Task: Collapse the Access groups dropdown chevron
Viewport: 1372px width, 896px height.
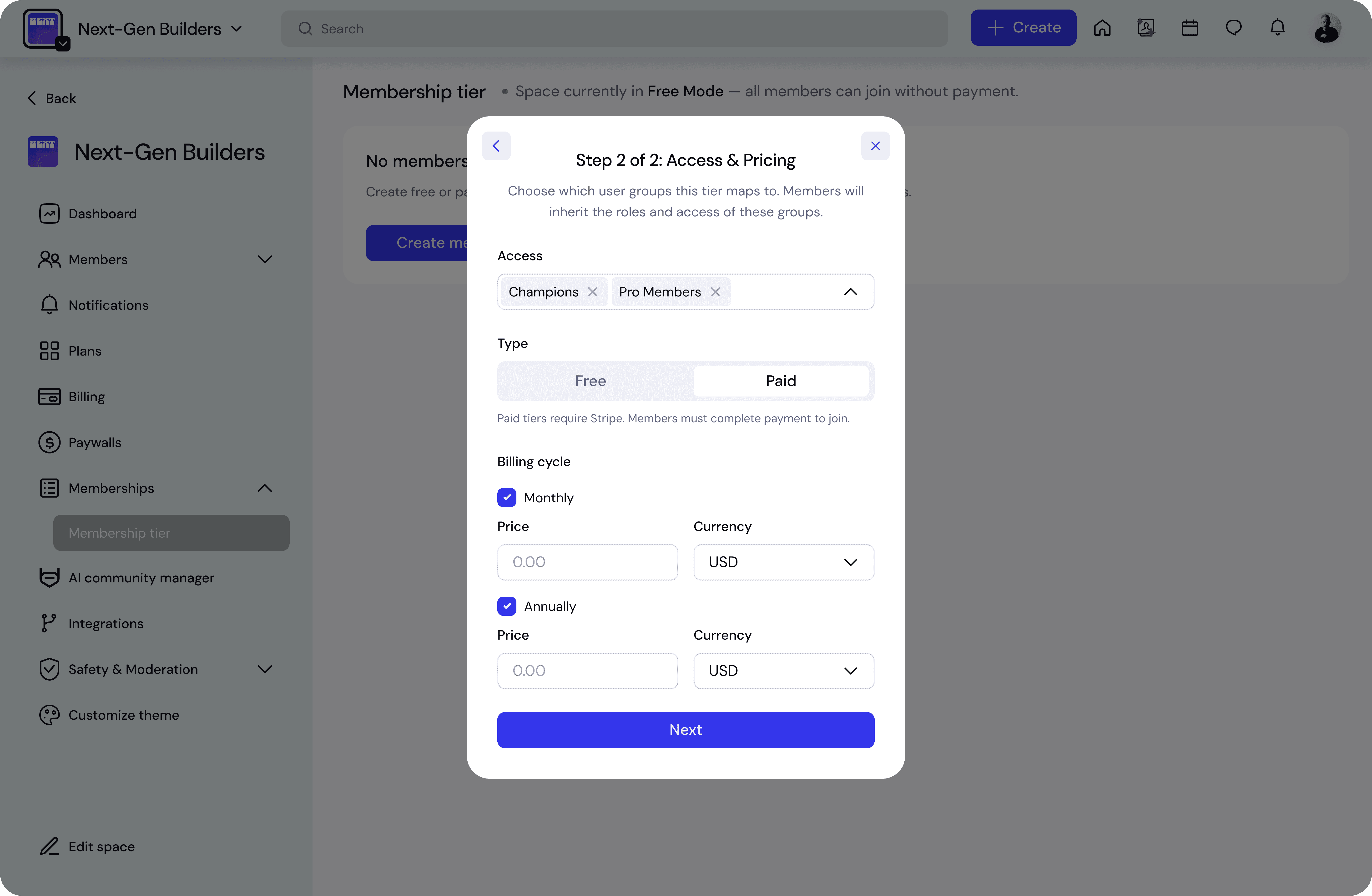Action: 850,292
